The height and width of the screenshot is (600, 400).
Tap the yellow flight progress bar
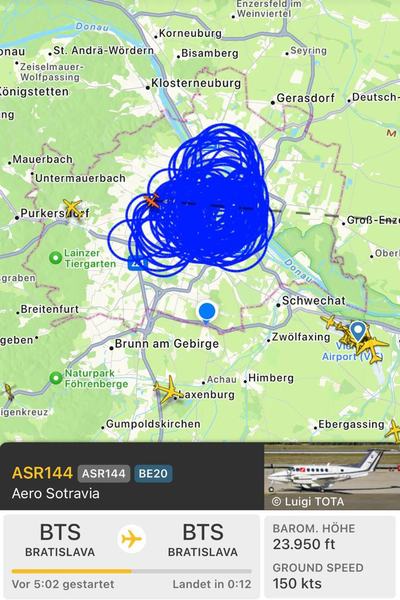pos(131,571)
